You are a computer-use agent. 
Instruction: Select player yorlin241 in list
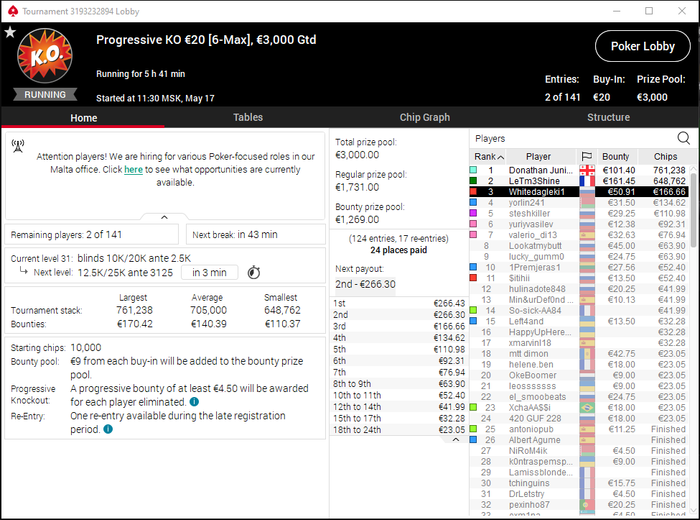click(x=579, y=203)
